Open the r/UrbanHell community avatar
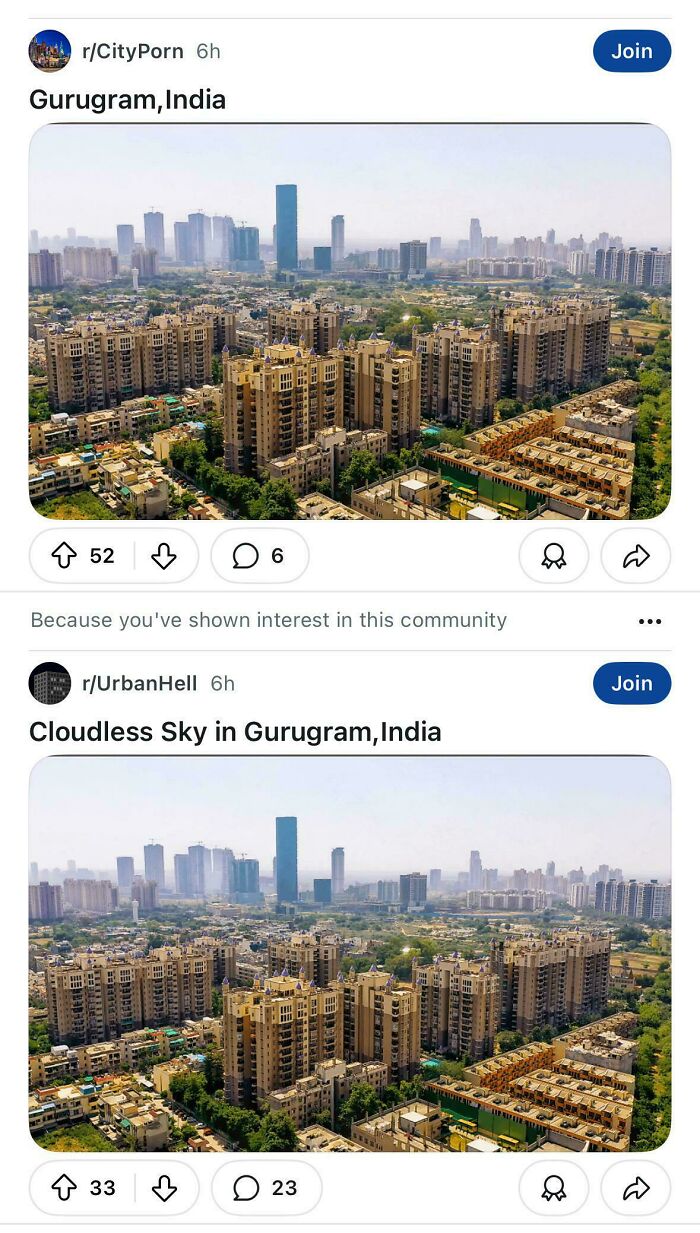700x1233 pixels. tap(50, 683)
